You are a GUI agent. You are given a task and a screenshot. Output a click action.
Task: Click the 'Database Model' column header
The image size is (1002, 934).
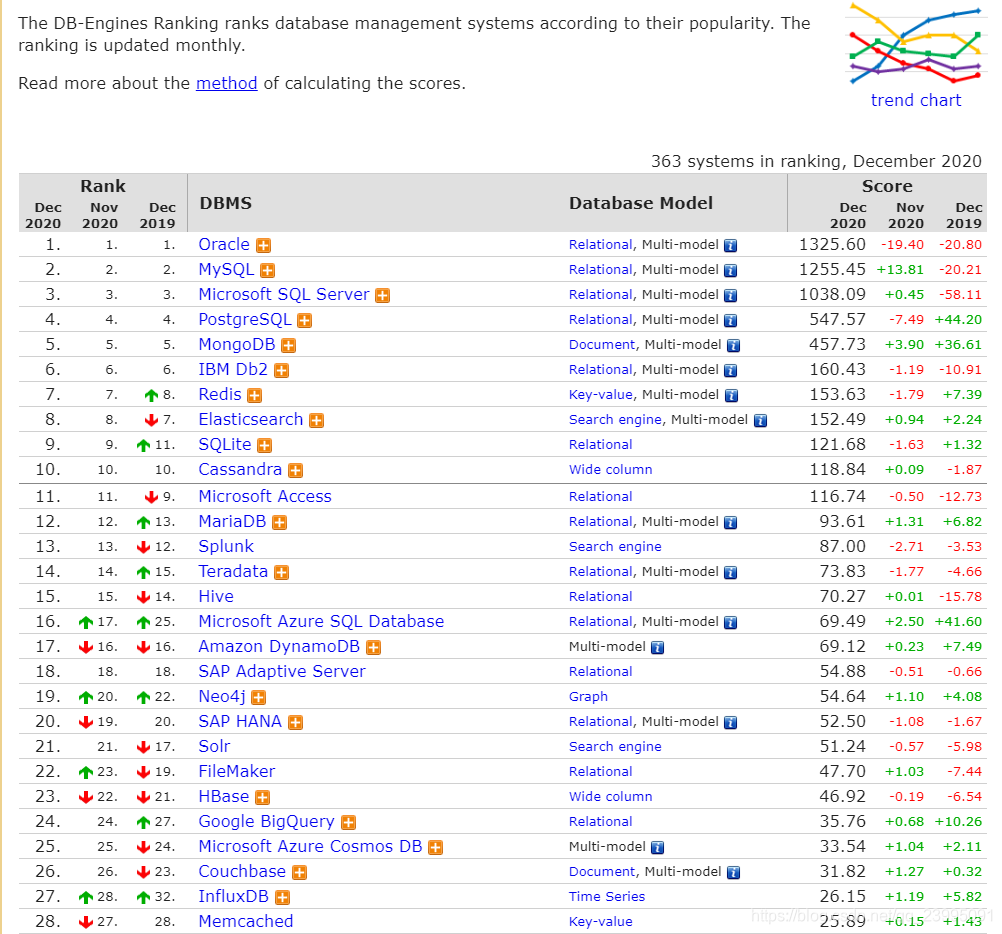(641, 203)
